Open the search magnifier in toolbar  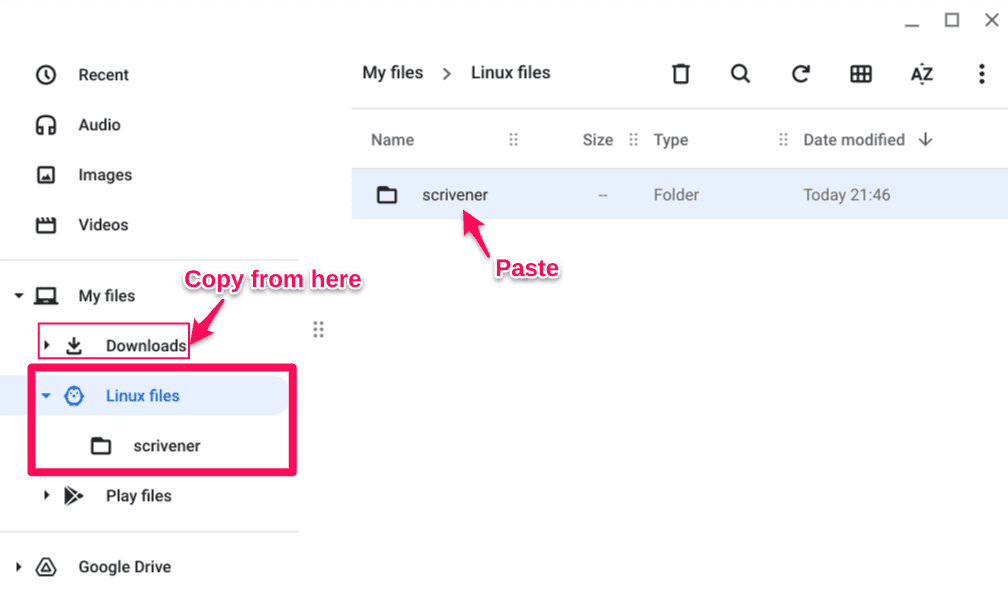741,74
